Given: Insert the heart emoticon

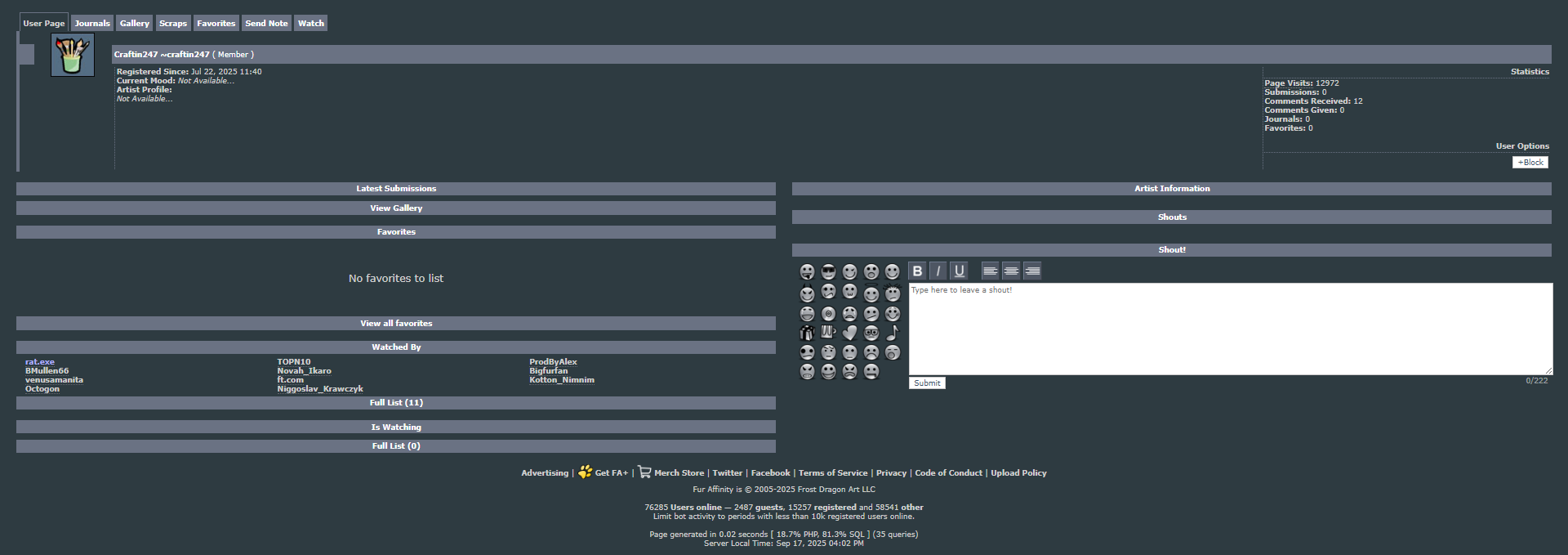Looking at the screenshot, I should pos(849,333).
